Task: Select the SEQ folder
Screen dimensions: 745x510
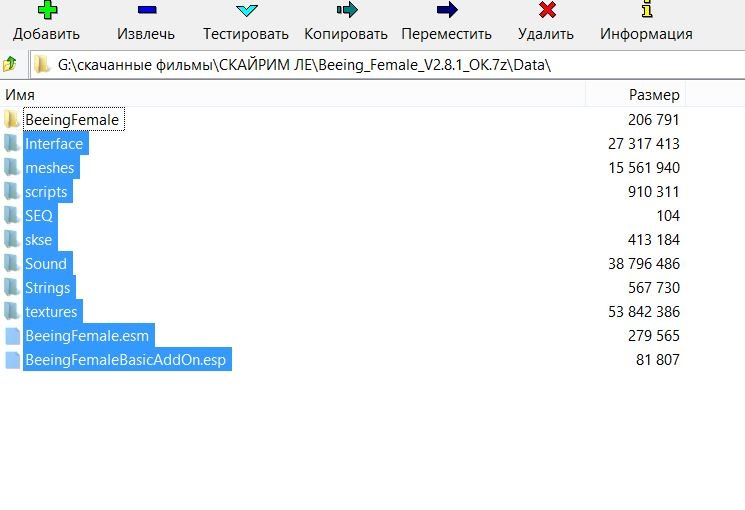Action: (39, 216)
